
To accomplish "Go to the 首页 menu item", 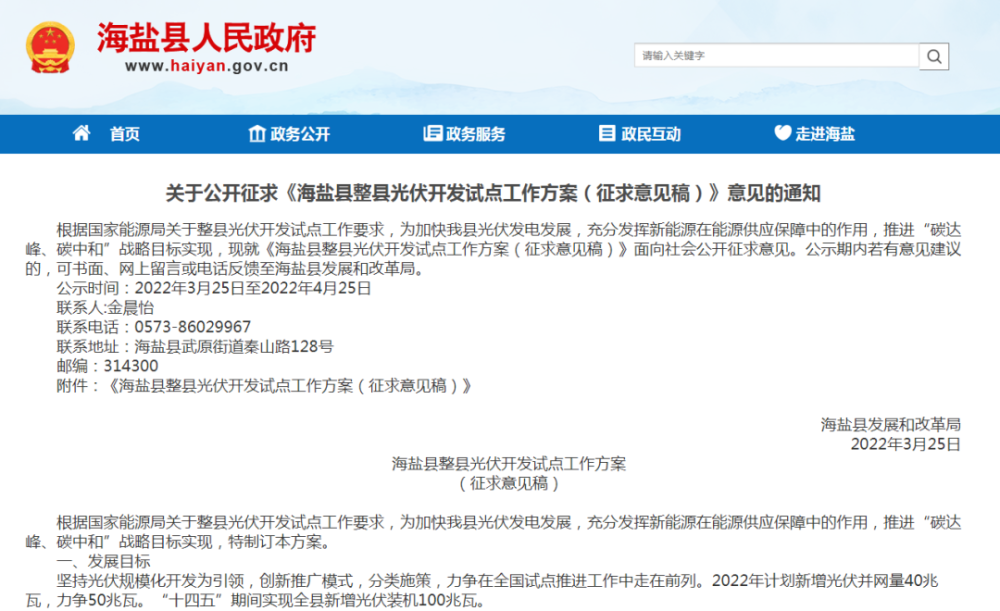I will click(x=125, y=135).
